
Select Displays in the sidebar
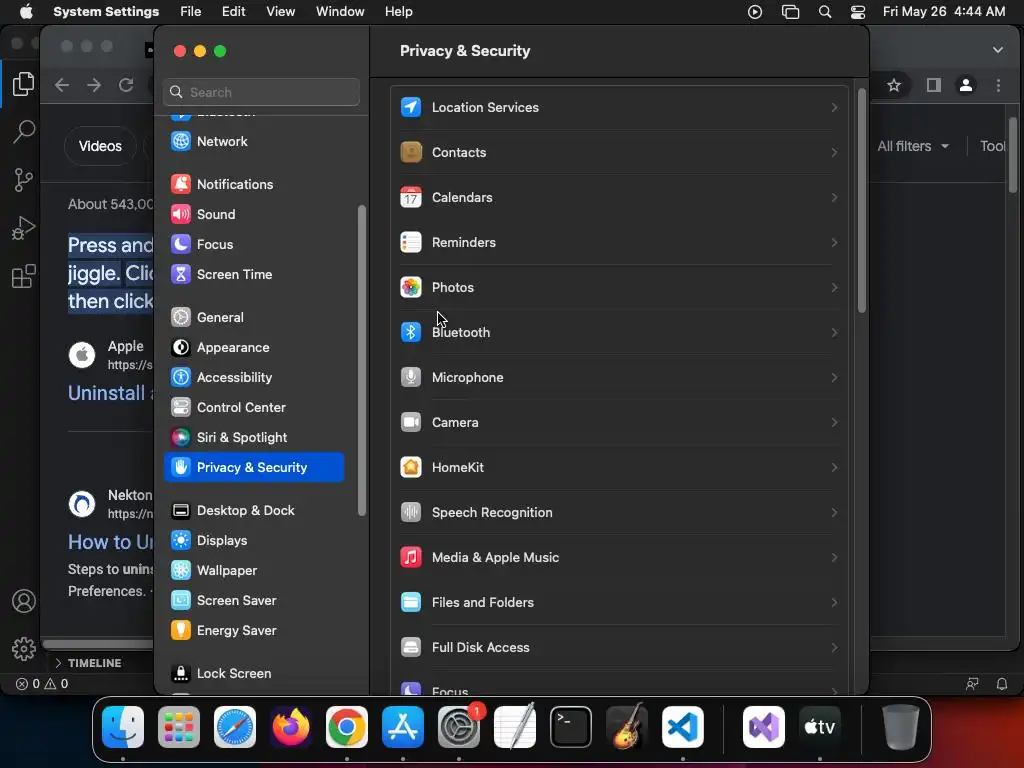(254, 541)
